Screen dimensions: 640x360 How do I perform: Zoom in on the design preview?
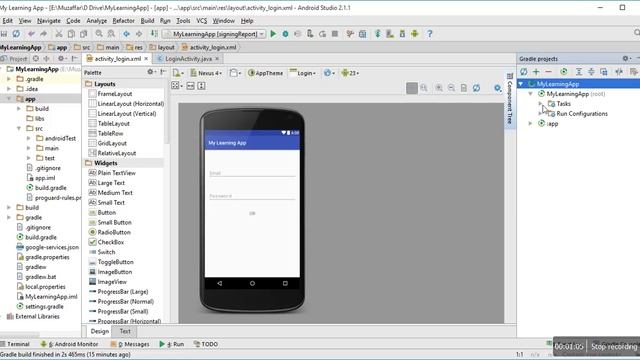[x=439, y=88]
